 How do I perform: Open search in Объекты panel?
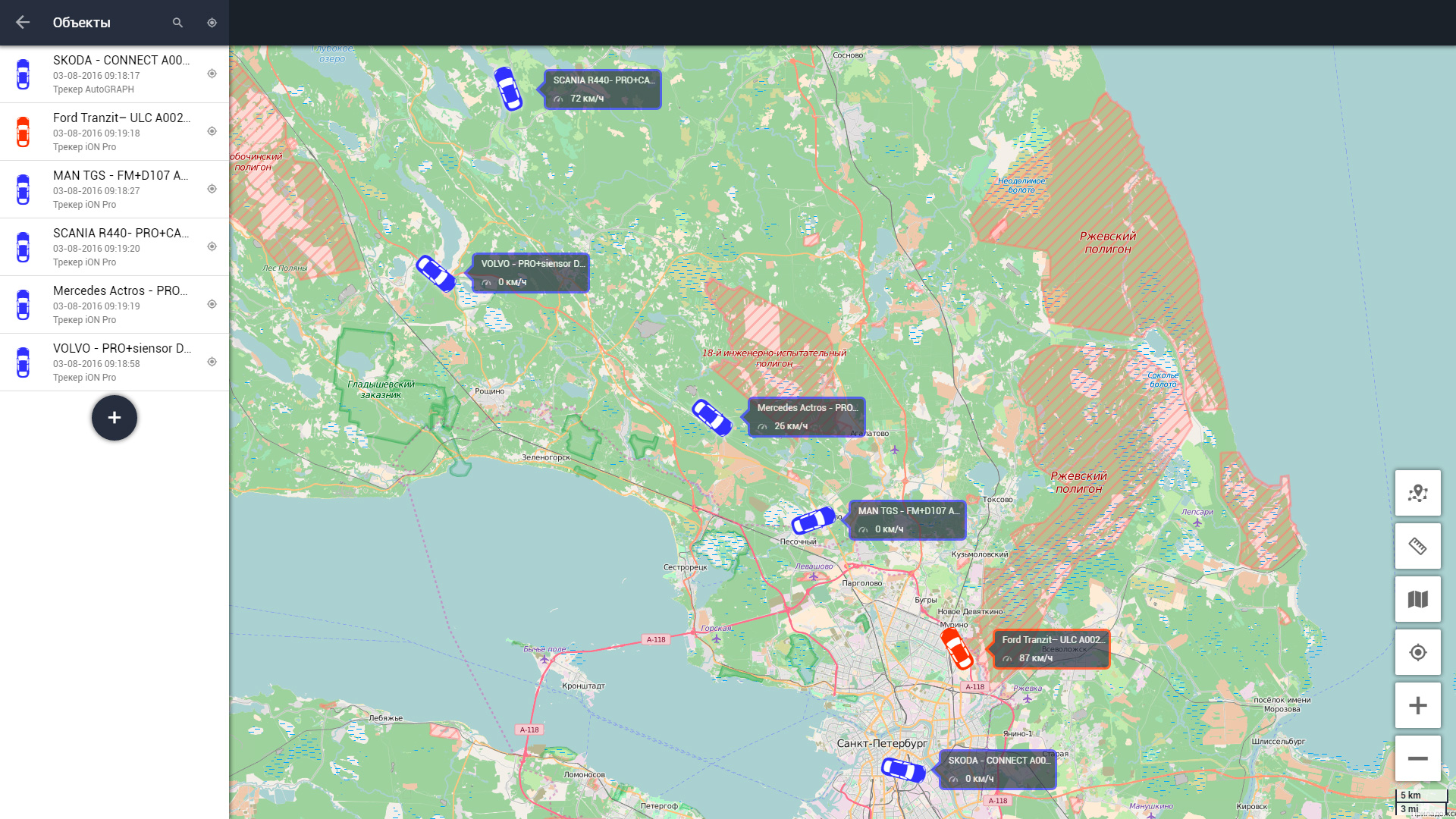point(177,23)
